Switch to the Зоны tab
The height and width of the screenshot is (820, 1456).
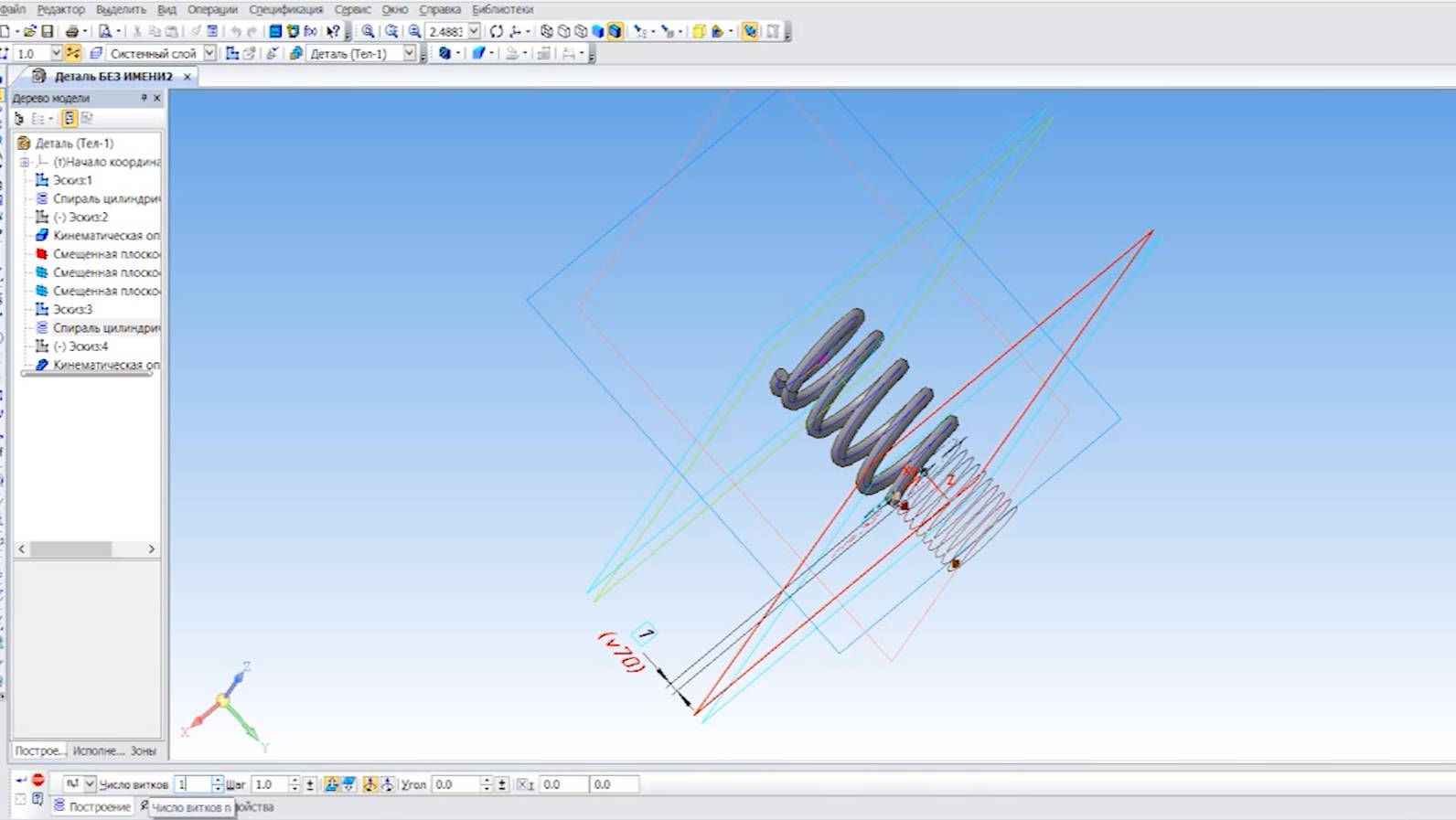point(143,751)
